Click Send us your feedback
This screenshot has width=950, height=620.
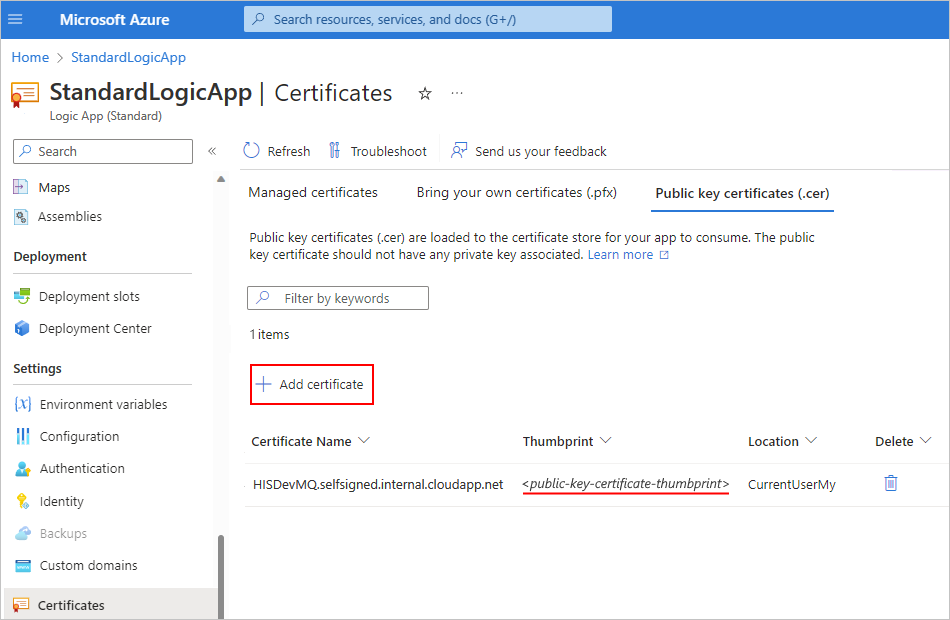(x=528, y=151)
